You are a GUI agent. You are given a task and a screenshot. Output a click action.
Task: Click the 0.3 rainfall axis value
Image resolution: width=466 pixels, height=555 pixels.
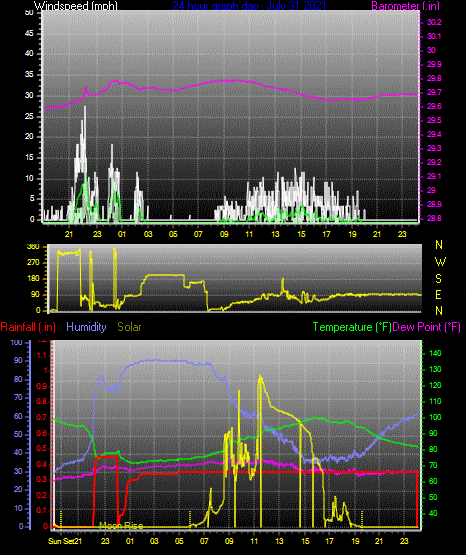point(42,480)
